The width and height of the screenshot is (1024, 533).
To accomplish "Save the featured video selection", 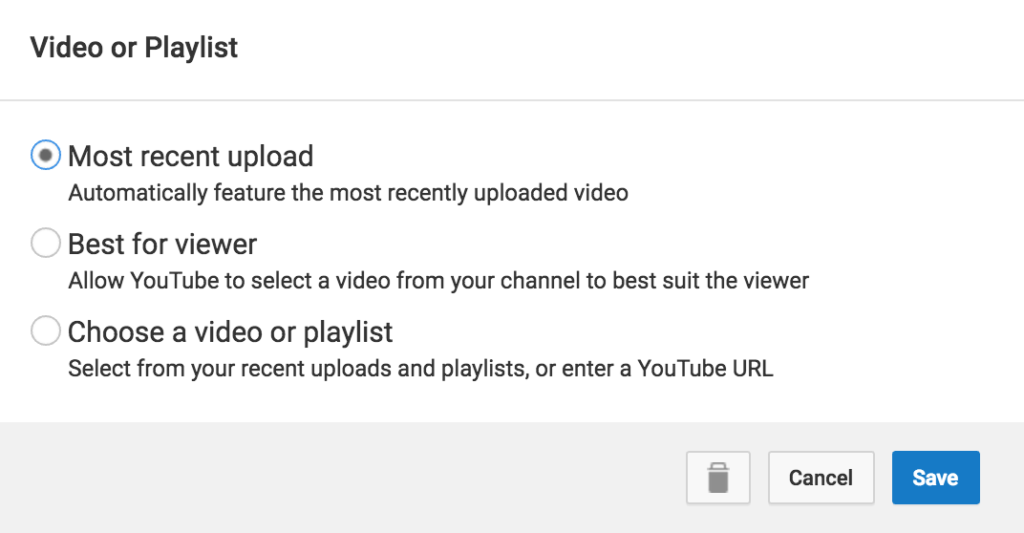I will coord(936,477).
